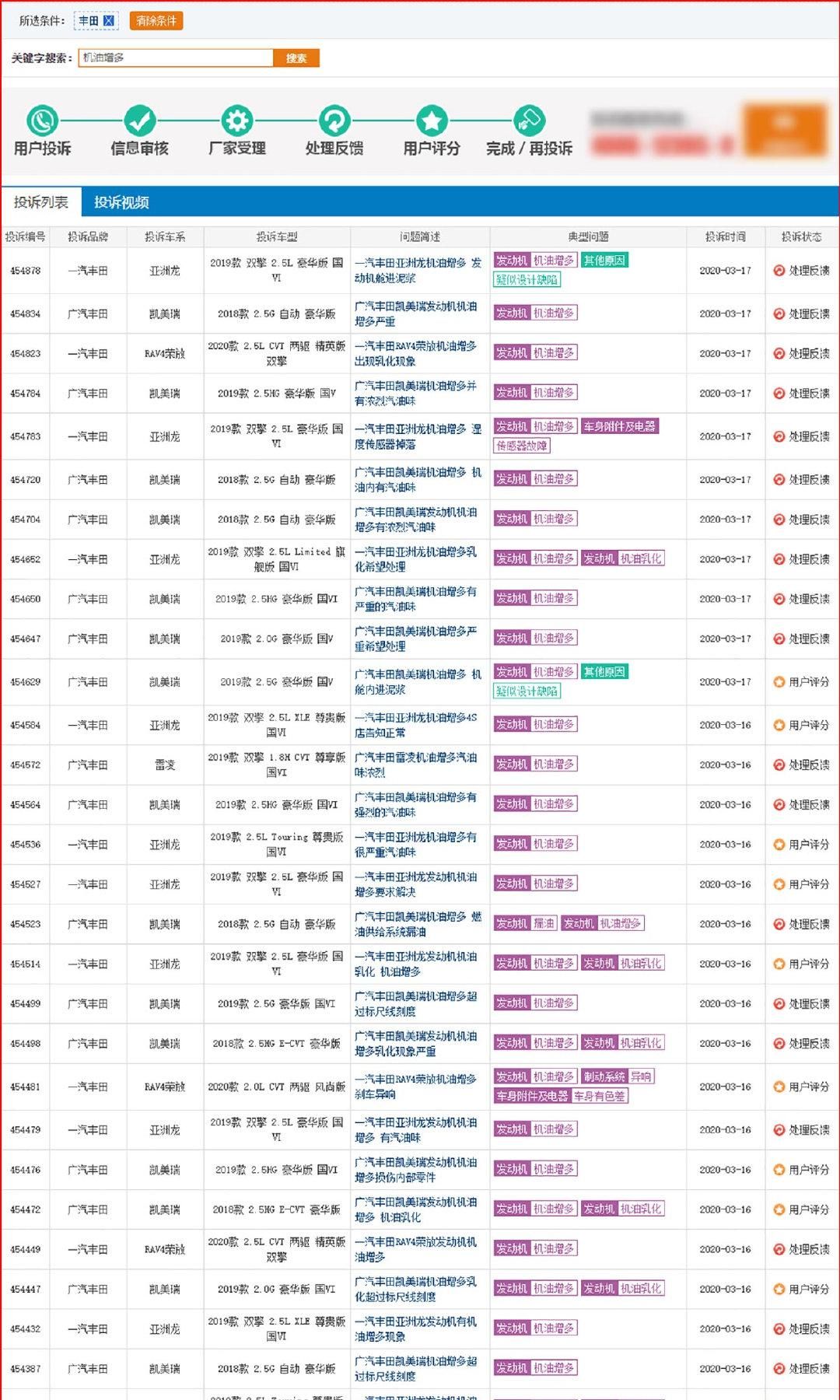Screen dimensions: 840x1400
Task: Click 用户评分 status icon for complaint 454629
Action: [779, 682]
